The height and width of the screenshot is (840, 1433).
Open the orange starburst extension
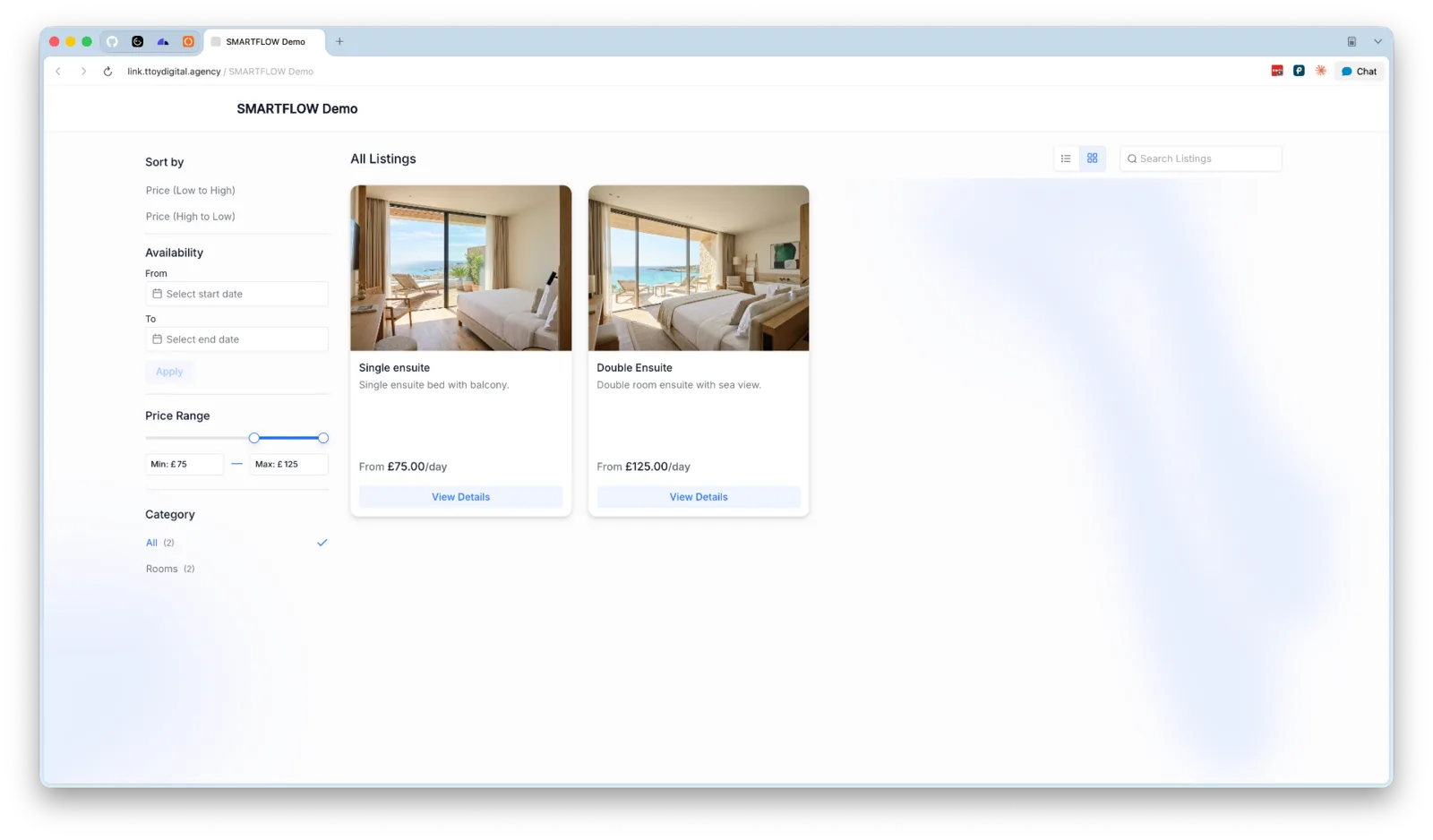click(x=1321, y=71)
